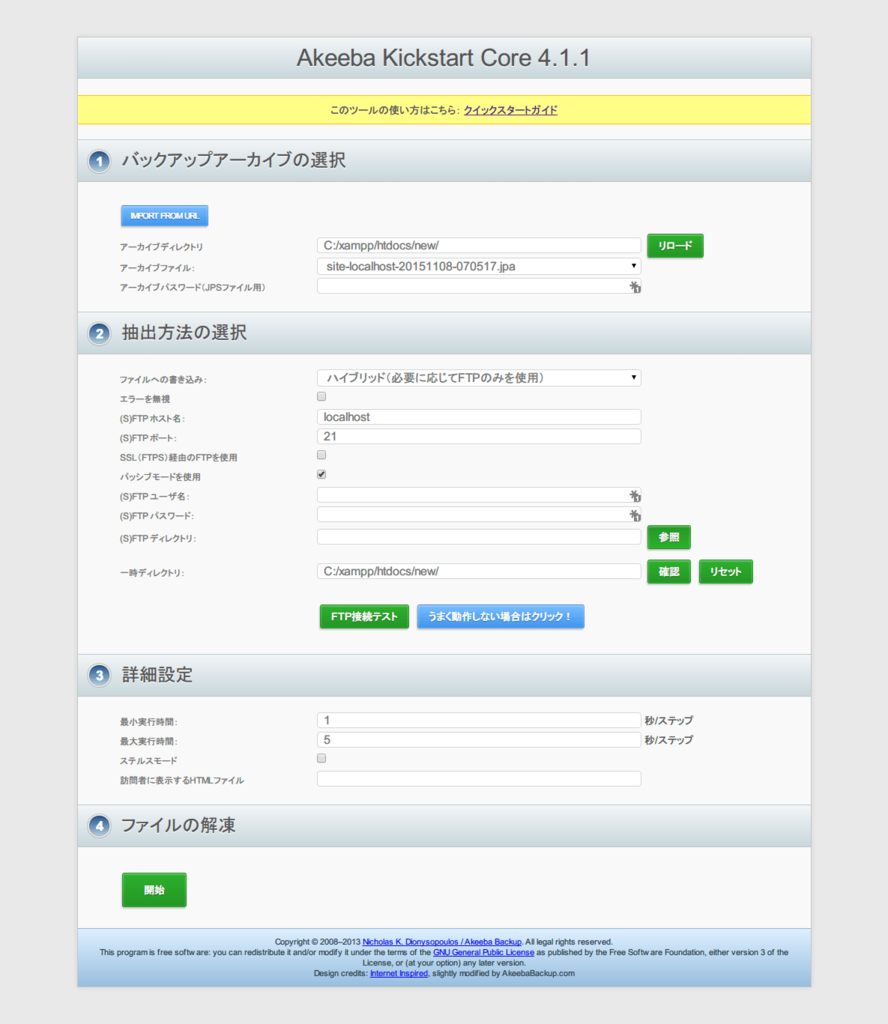The image size is (888, 1024).
Task: Click the うまく動作しない場合はクリック button
Action: tap(500, 617)
